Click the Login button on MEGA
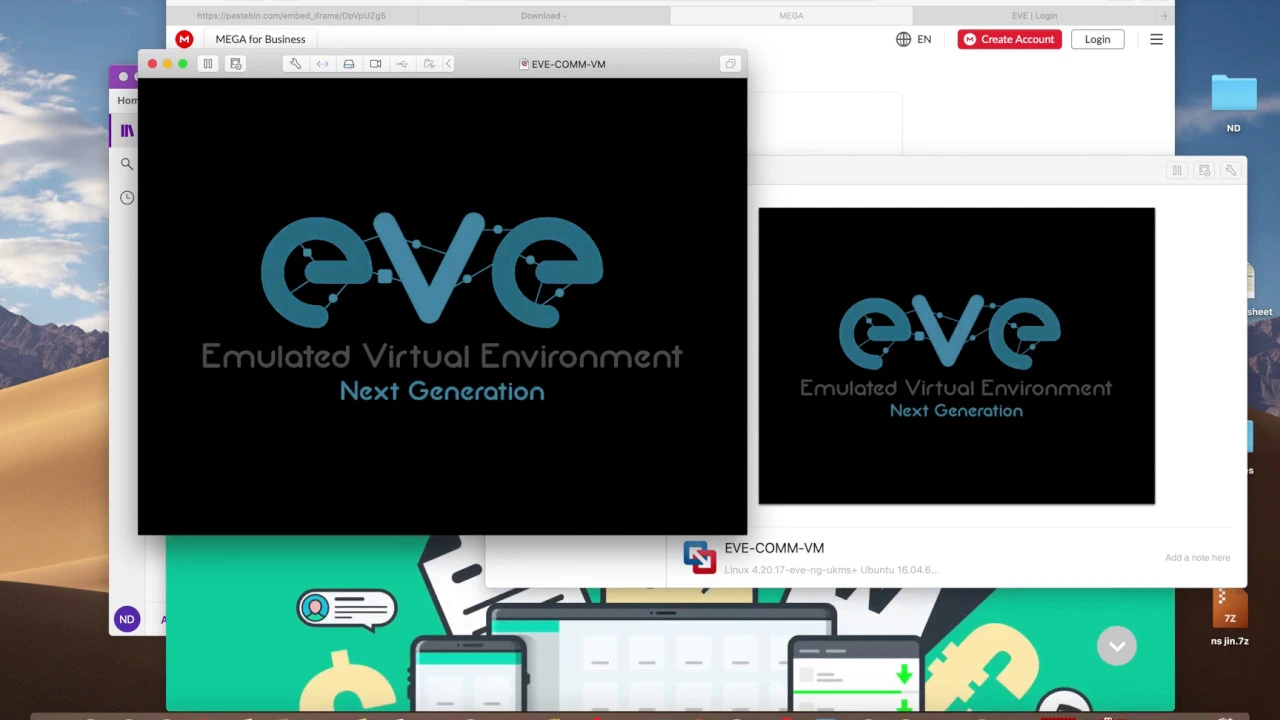The image size is (1280, 720). pos(1097,39)
